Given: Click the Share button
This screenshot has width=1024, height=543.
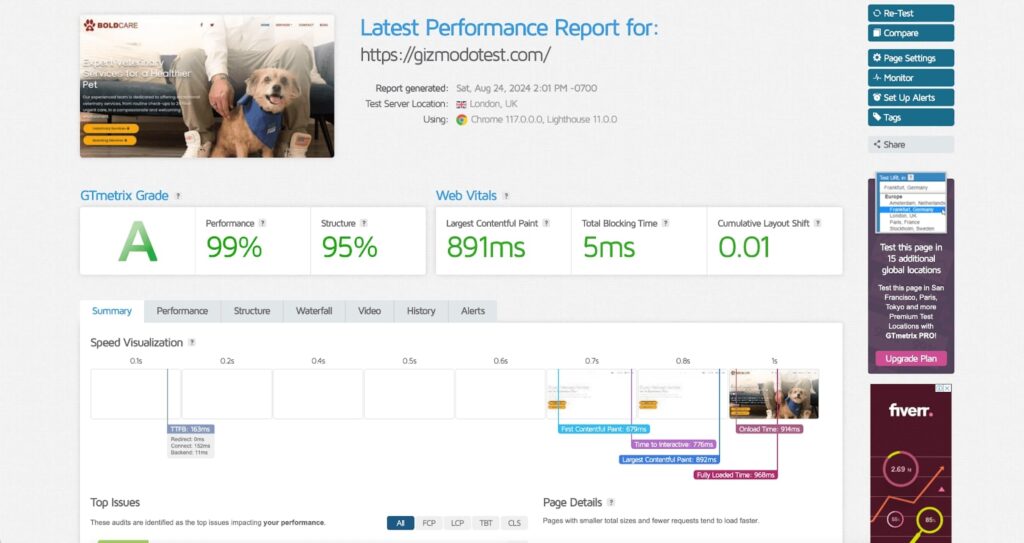Looking at the screenshot, I should click(910, 144).
